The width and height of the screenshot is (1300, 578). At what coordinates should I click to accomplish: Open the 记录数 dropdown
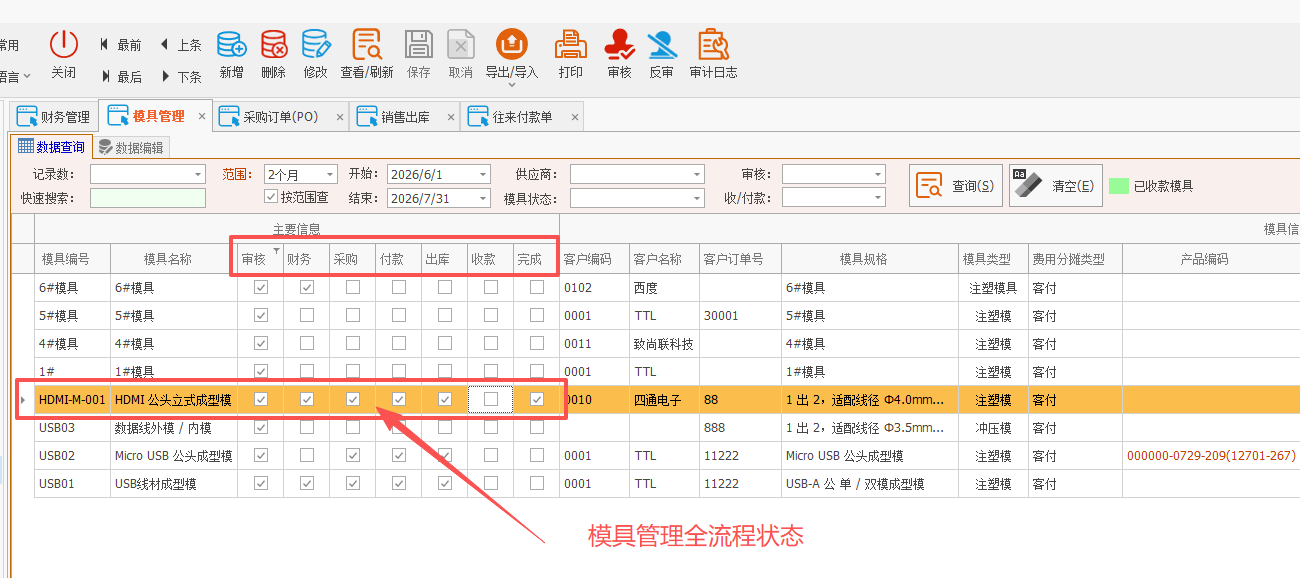[x=198, y=174]
